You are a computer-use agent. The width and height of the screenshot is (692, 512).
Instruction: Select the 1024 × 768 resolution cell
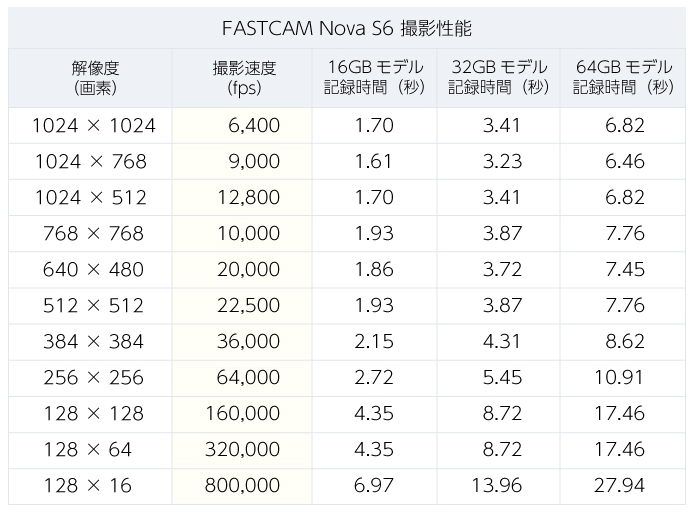(x=90, y=162)
